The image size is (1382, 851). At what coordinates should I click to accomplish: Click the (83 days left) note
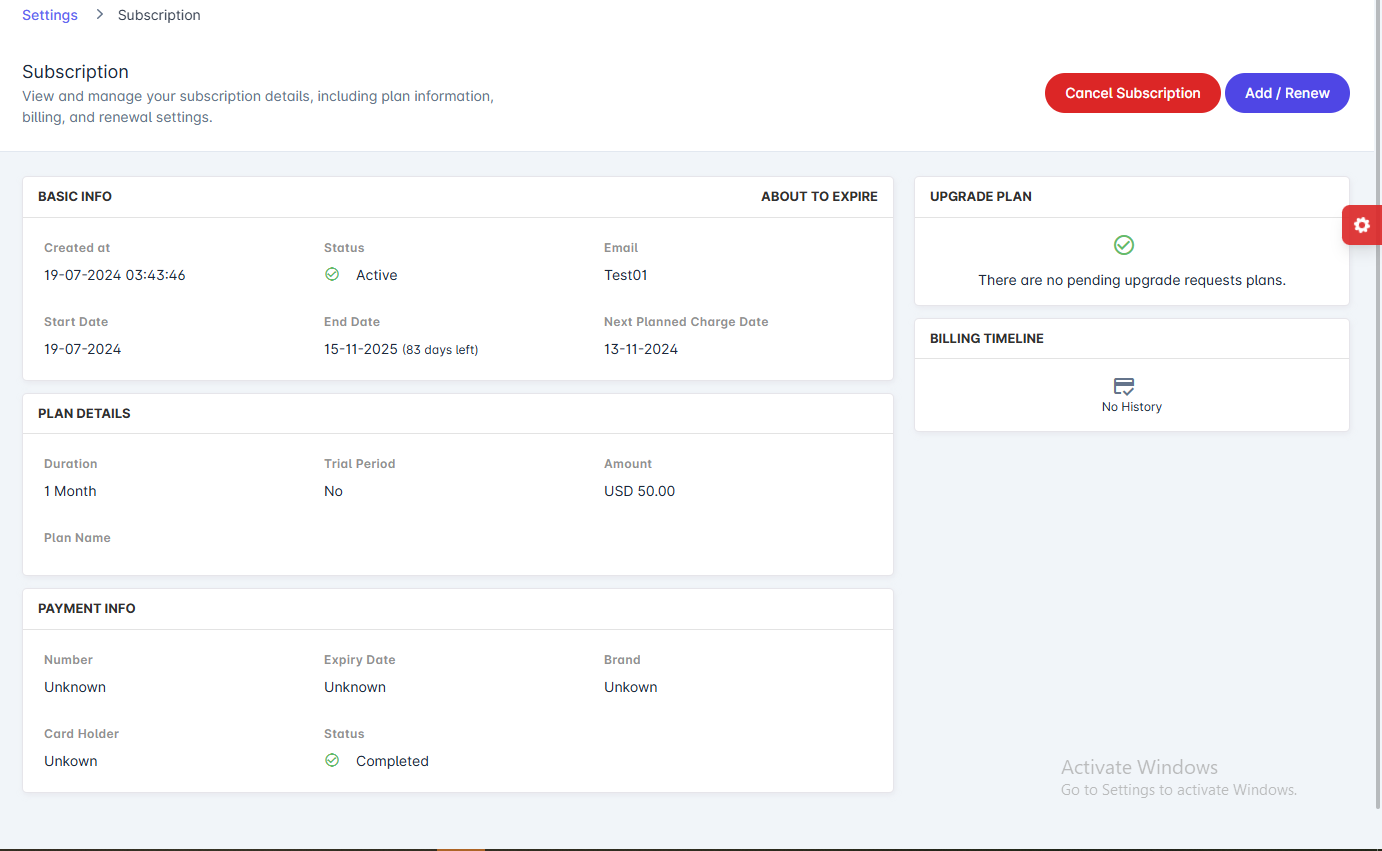coord(440,350)
